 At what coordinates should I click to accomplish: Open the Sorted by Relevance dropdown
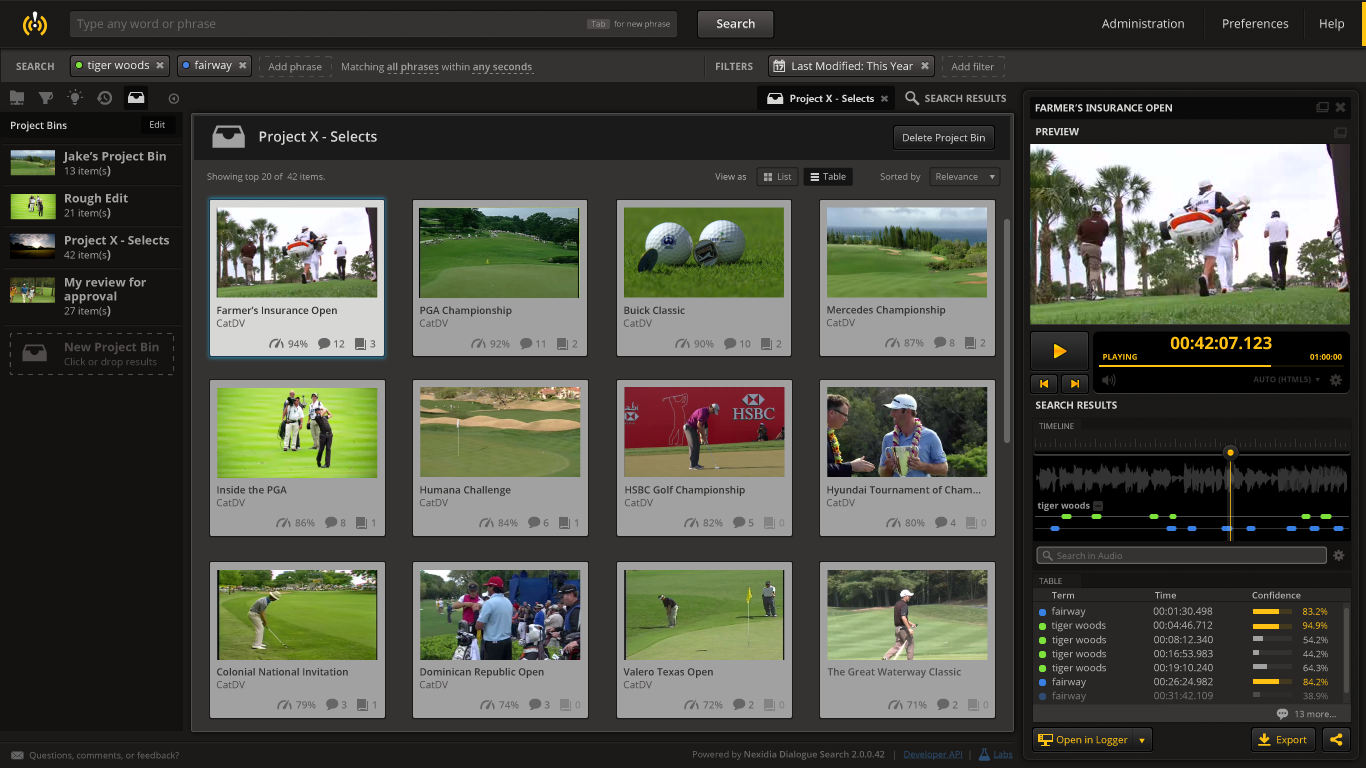point(964,177)
